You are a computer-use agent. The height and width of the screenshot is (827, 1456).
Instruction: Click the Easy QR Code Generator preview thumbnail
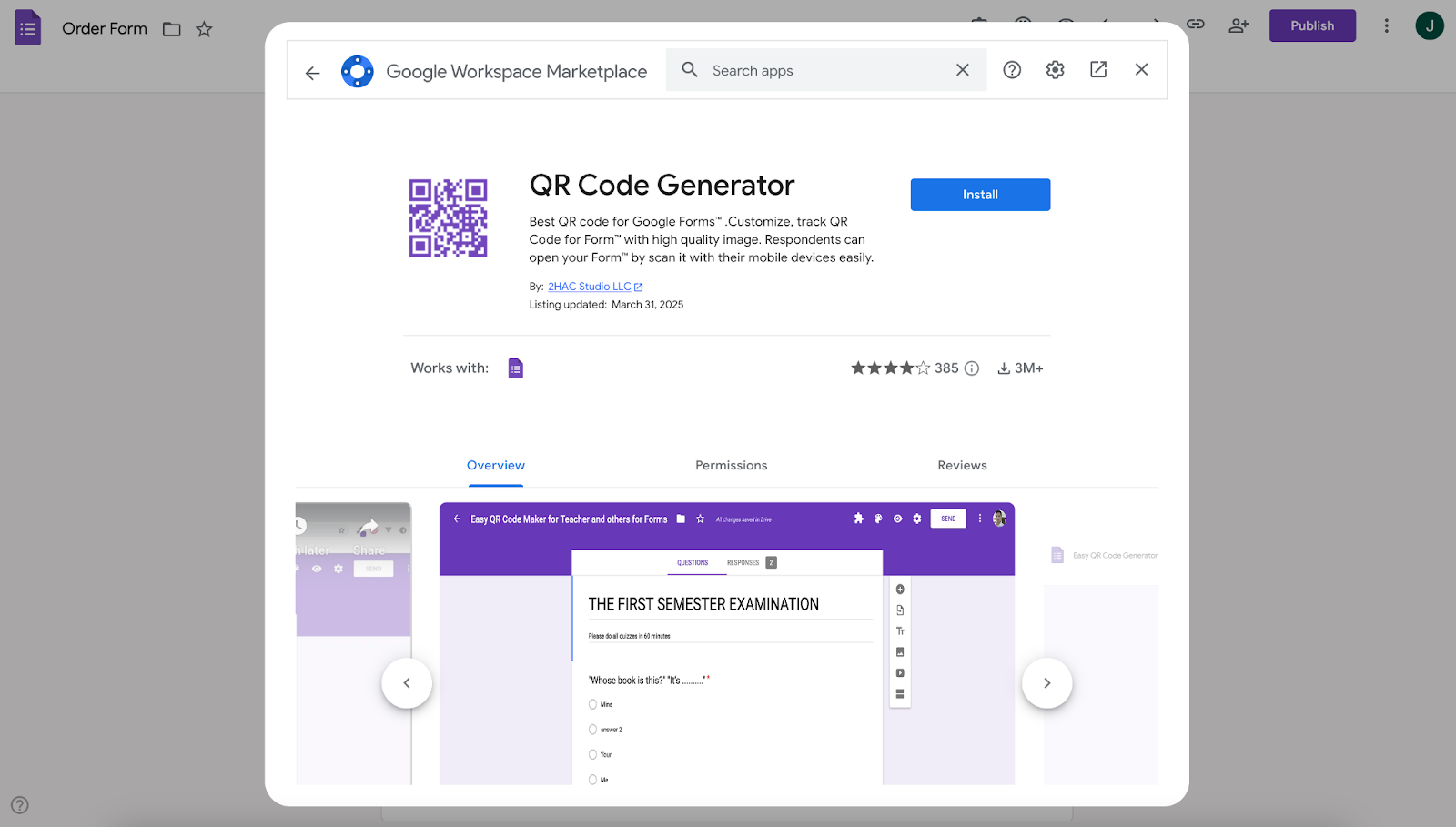pos(1101,643)
